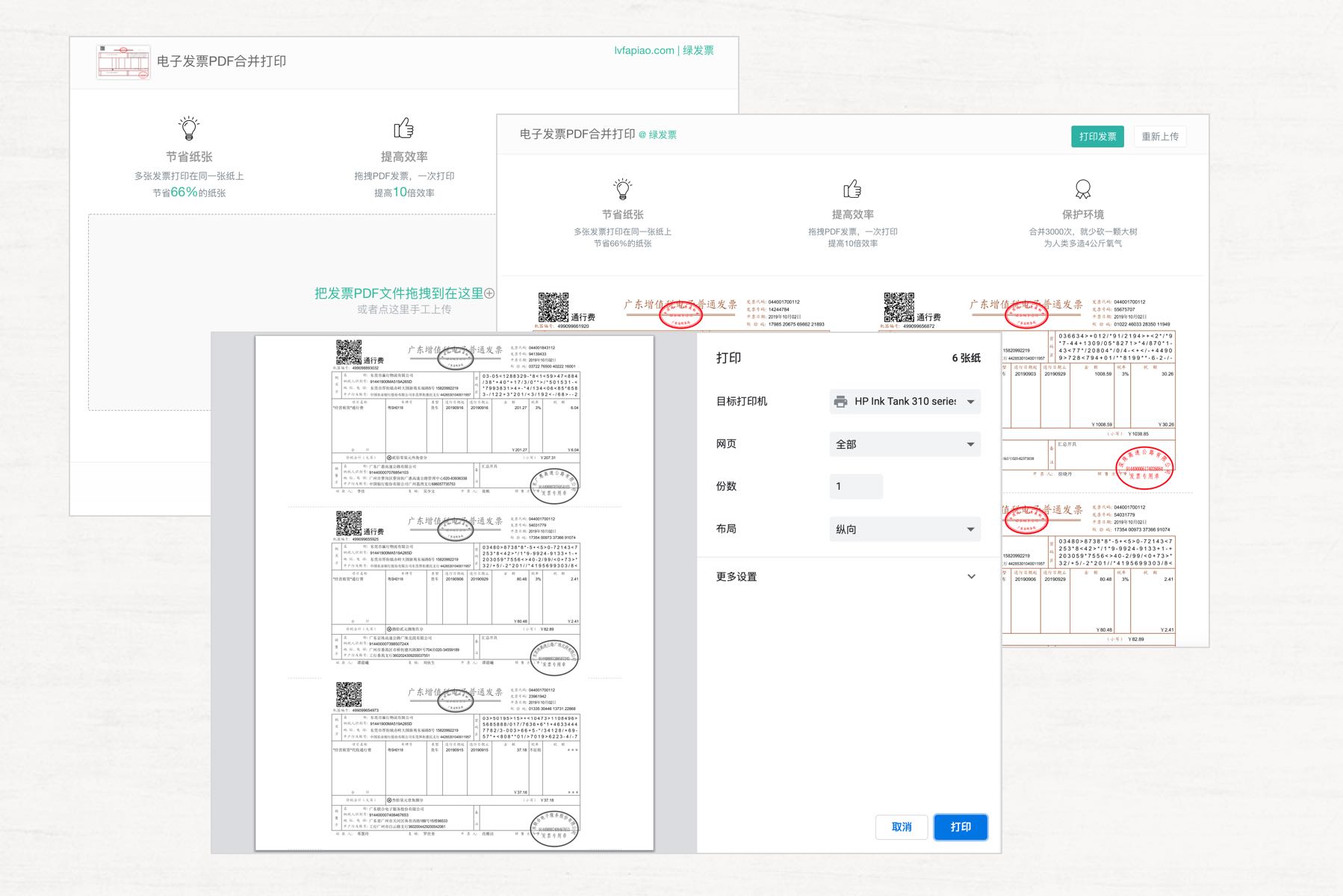Screen dimensions: 1343x896
Task: Click the green 打印发票 button
Action: (1097, 137)
